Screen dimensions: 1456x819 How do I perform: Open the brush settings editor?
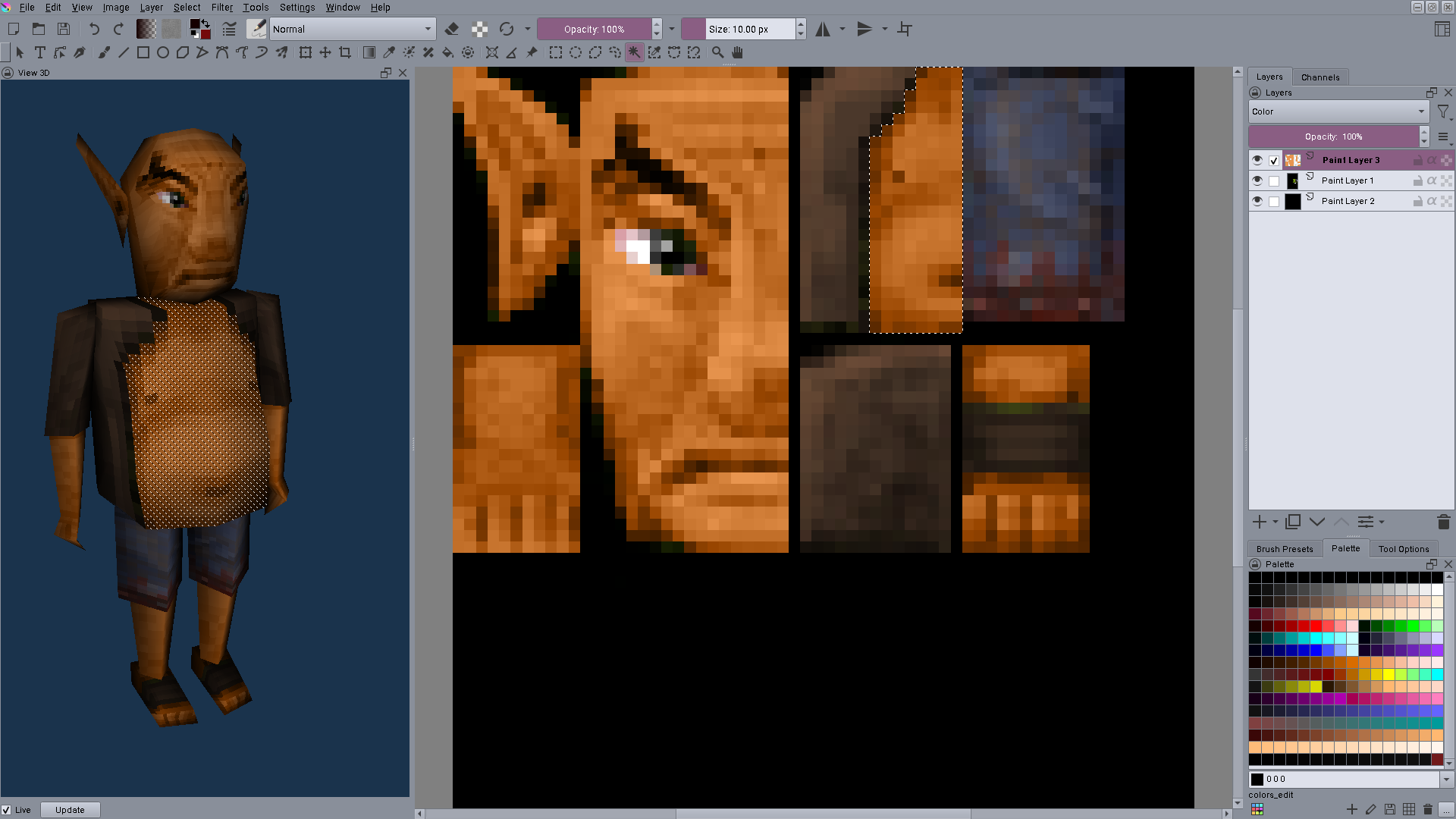click(229, 30)
